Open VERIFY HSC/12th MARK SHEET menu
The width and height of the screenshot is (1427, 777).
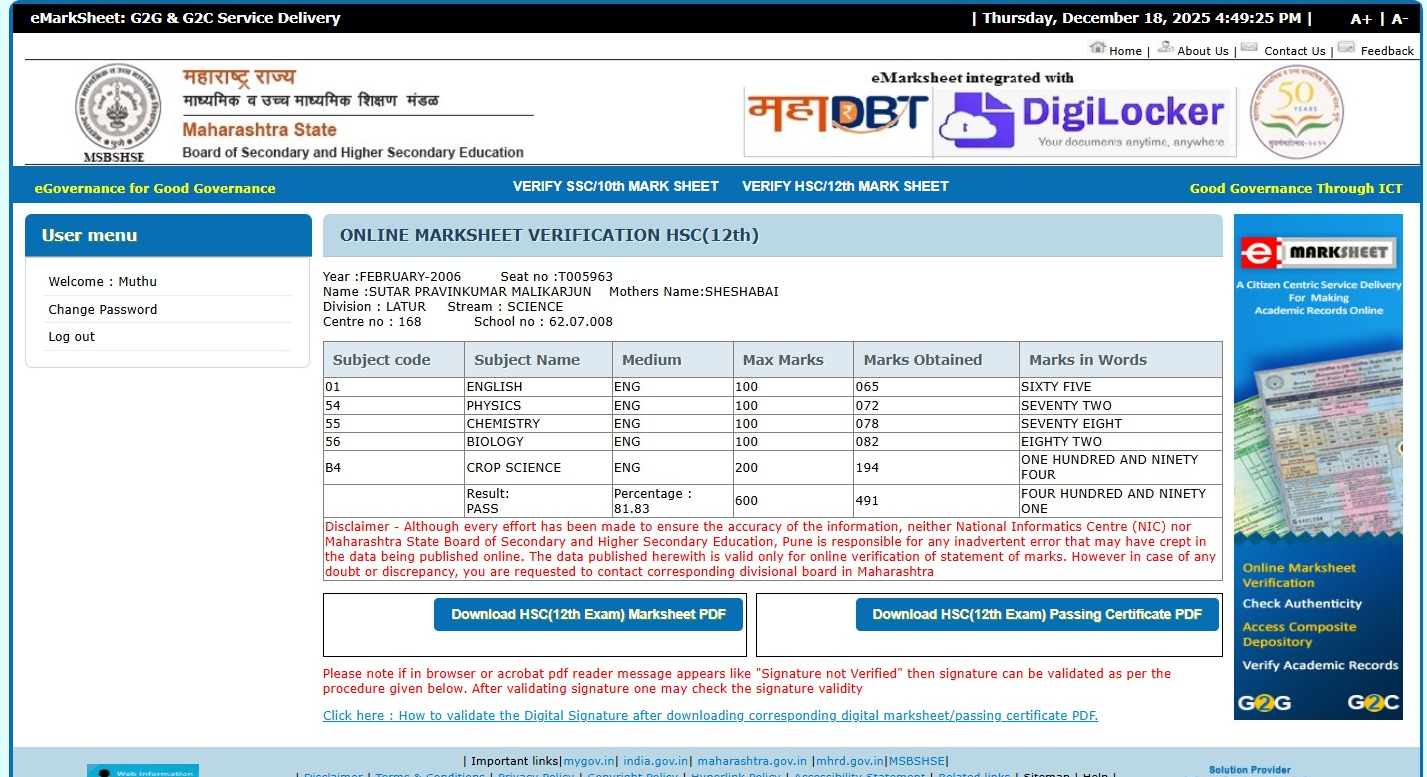pyautogui.click(x=845, y=186)
